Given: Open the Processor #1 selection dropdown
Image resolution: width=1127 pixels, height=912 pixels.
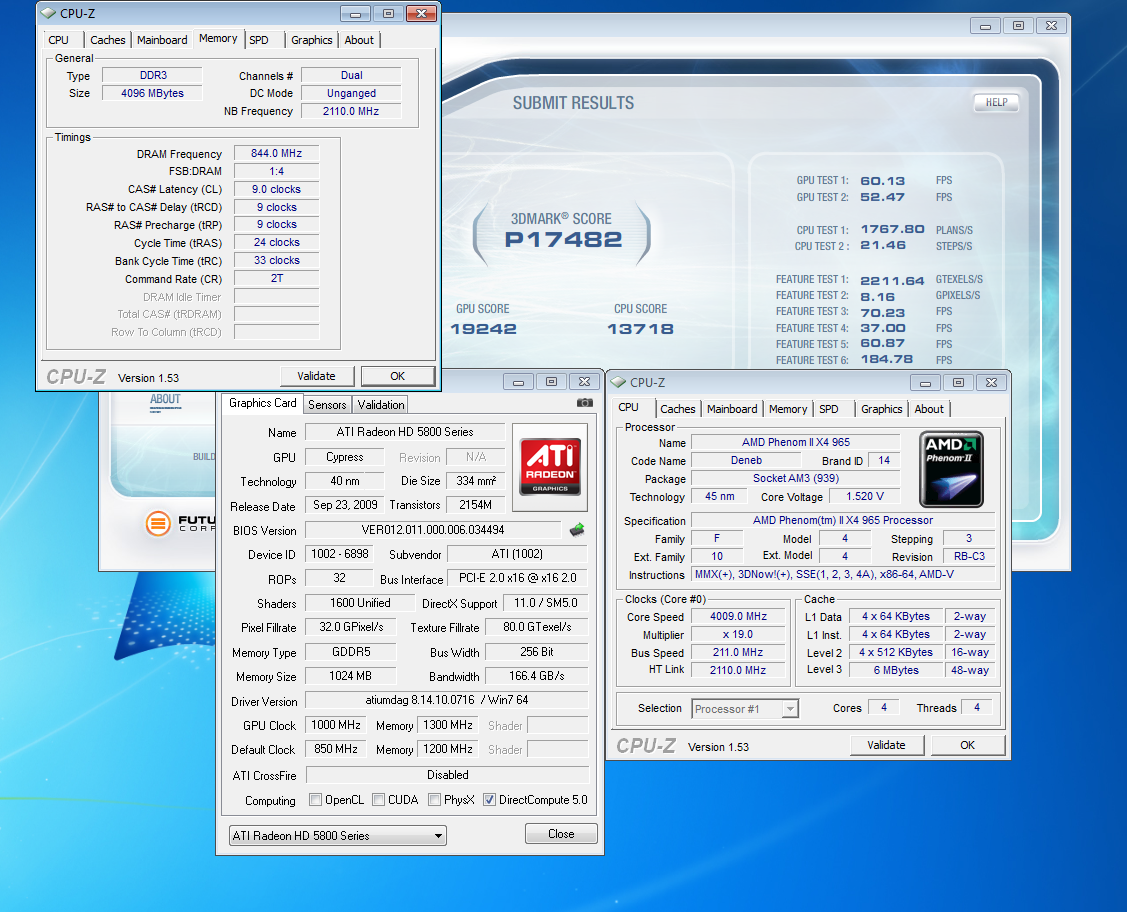Looking at the screenshot, I should click(x=745, y=709).
